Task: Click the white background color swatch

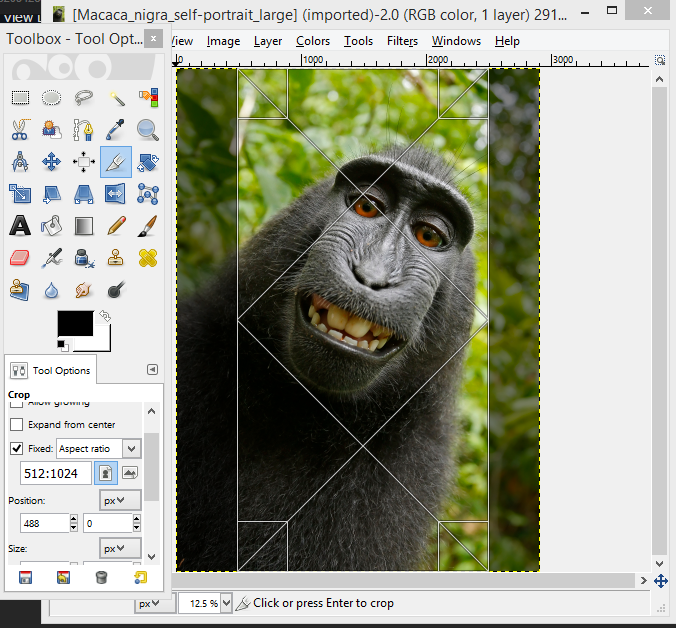Action: click(x=100, y=342)
